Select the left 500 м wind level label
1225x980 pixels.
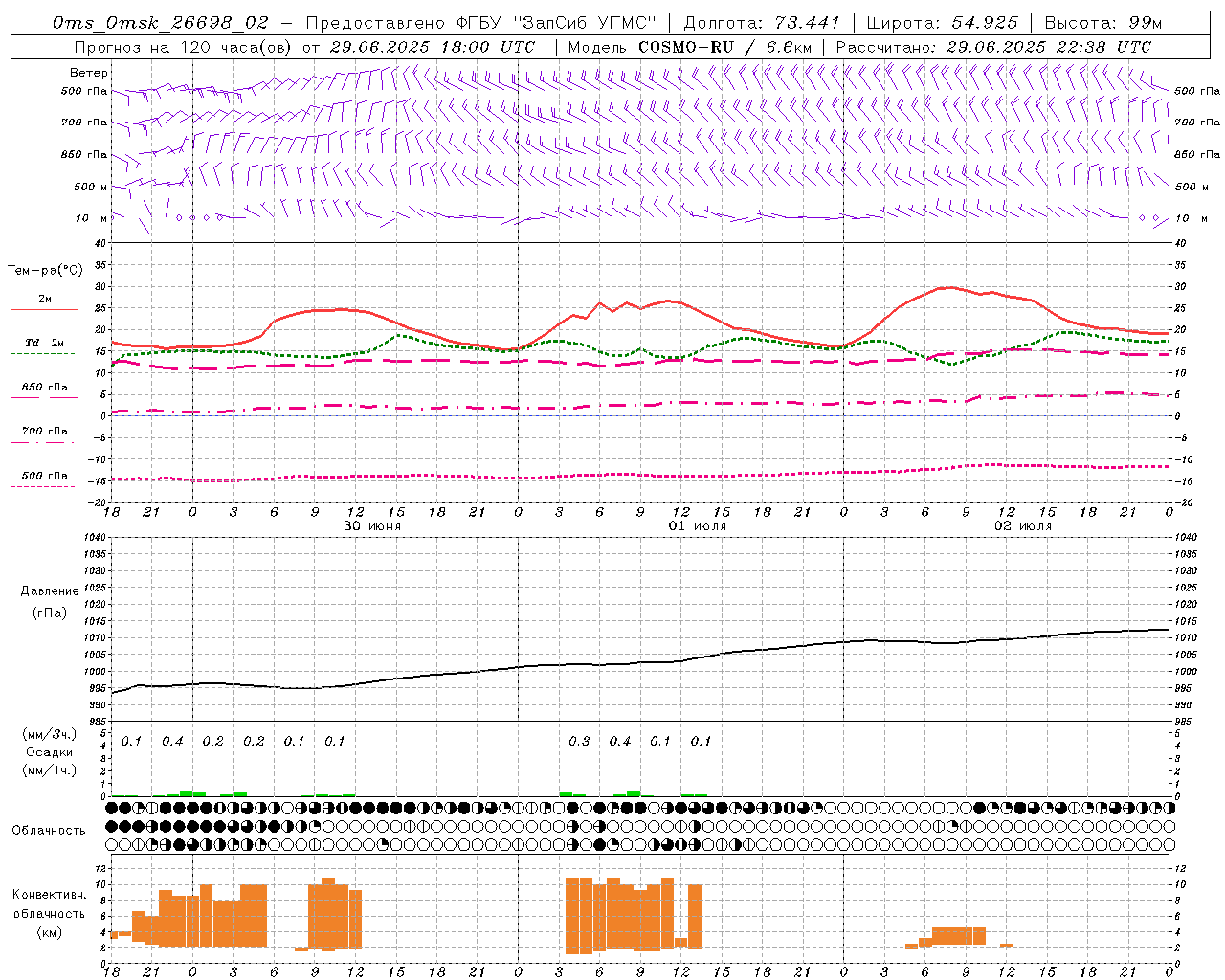pos(92,187)
